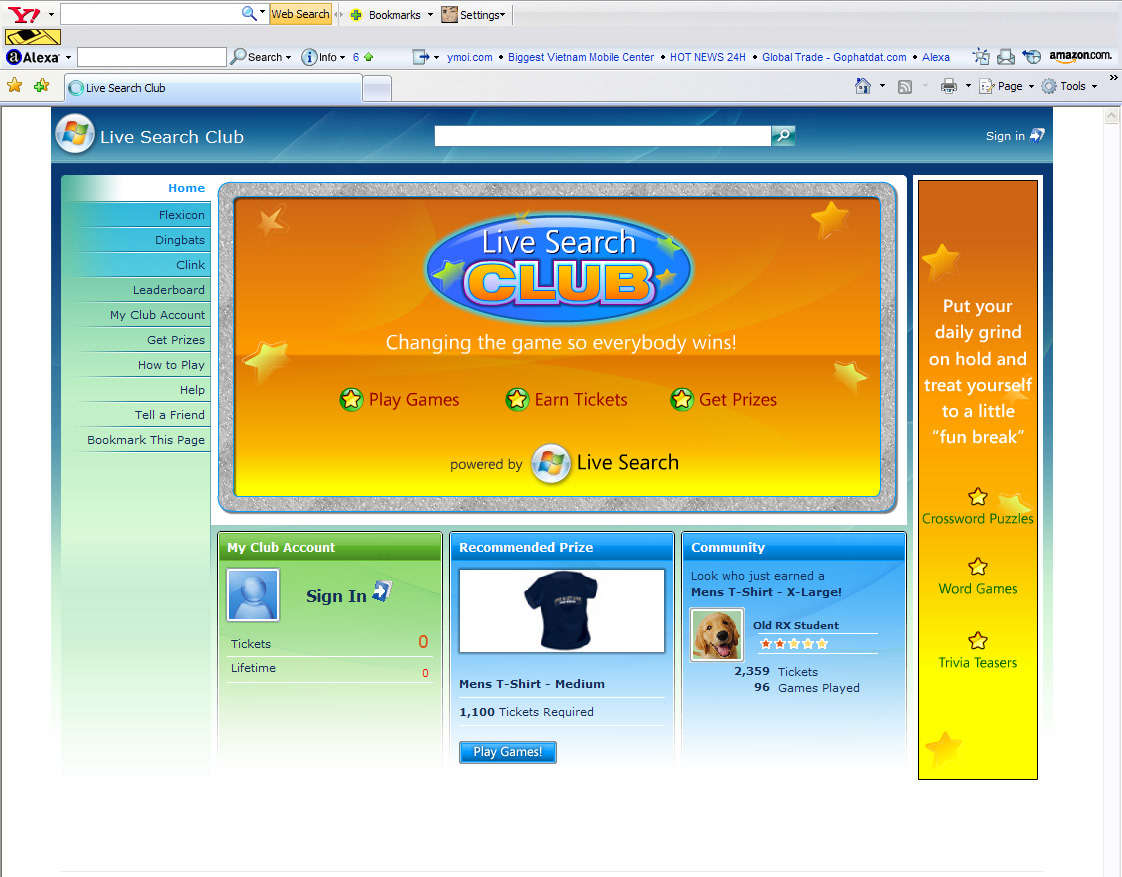1122x877 pixels.
Task: Click the site search magnifier button
Action: [x=784, y=135]
